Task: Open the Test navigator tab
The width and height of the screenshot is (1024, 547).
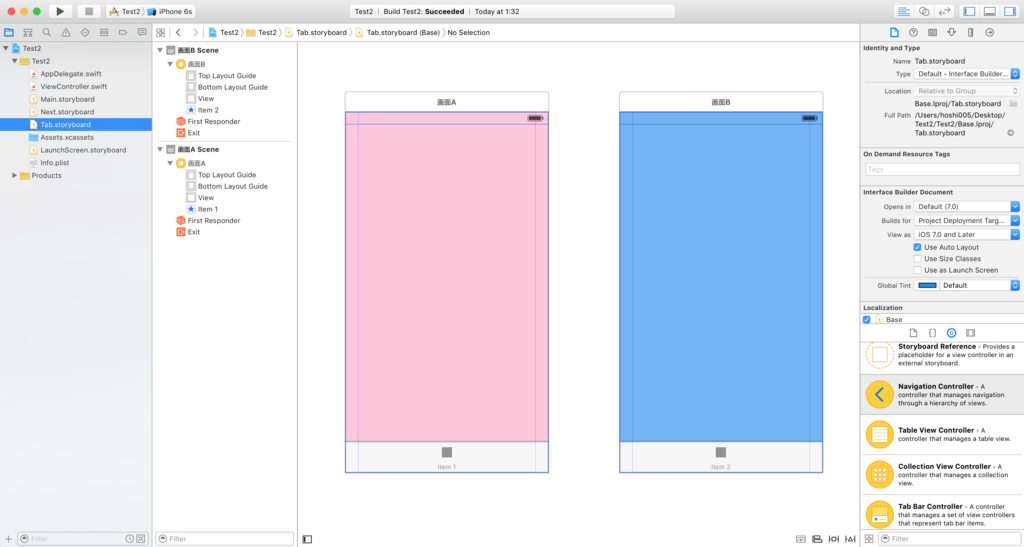Action: (x=85, y=32)
